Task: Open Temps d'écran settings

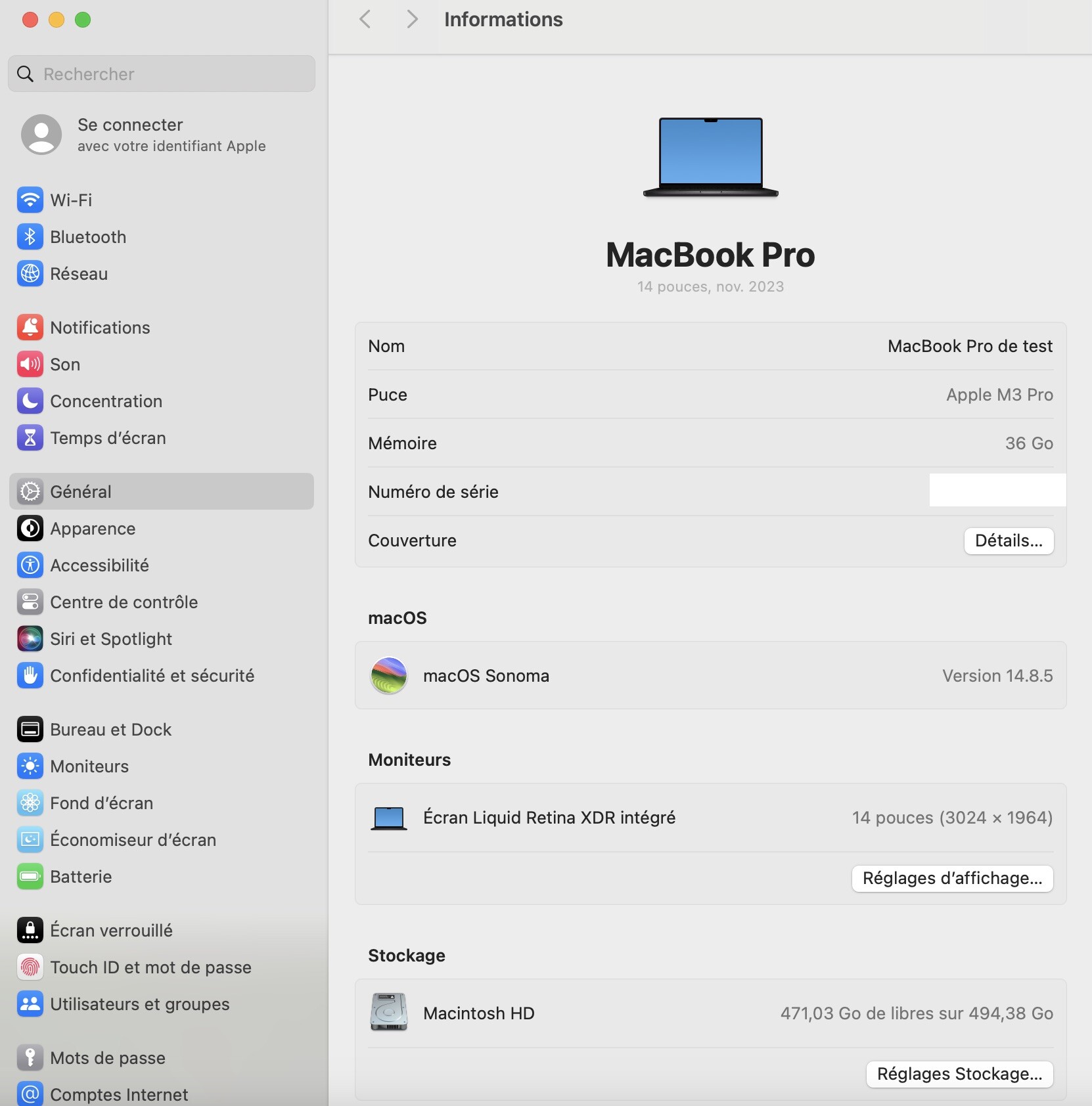Action: (108, 438)
